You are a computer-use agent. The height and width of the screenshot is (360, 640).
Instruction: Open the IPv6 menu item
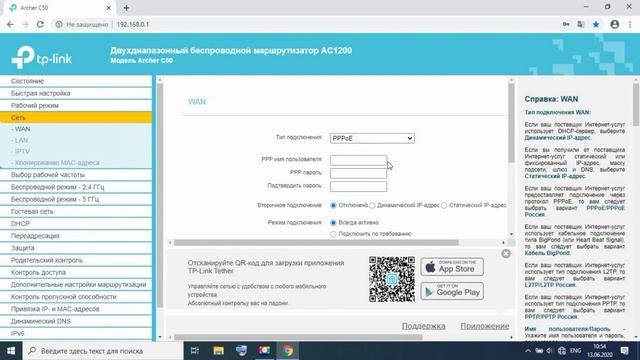[x=76, y=333]
